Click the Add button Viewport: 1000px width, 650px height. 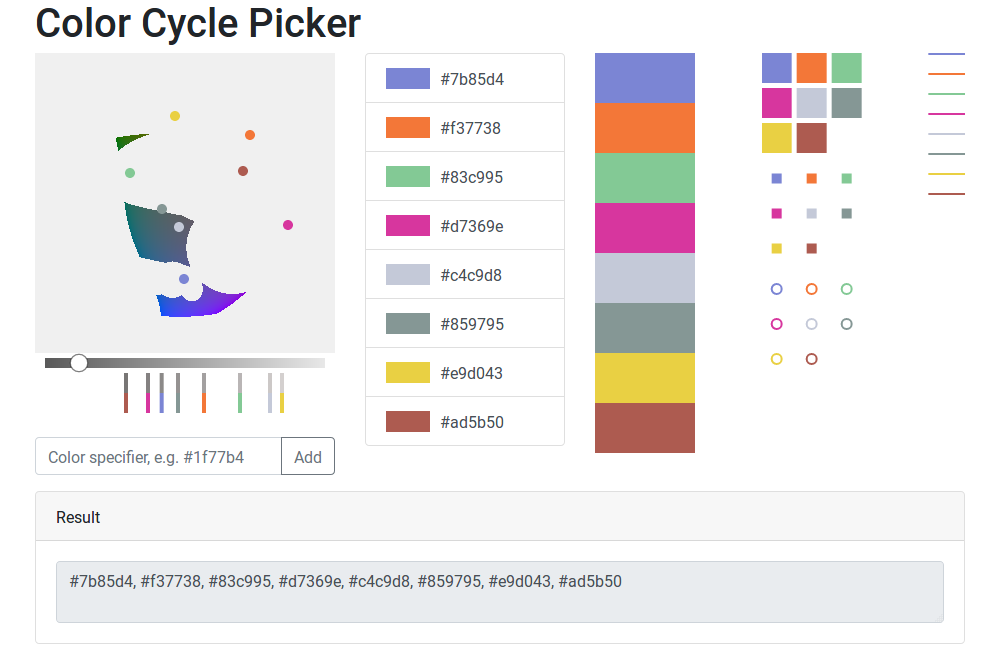pos(308,456)
